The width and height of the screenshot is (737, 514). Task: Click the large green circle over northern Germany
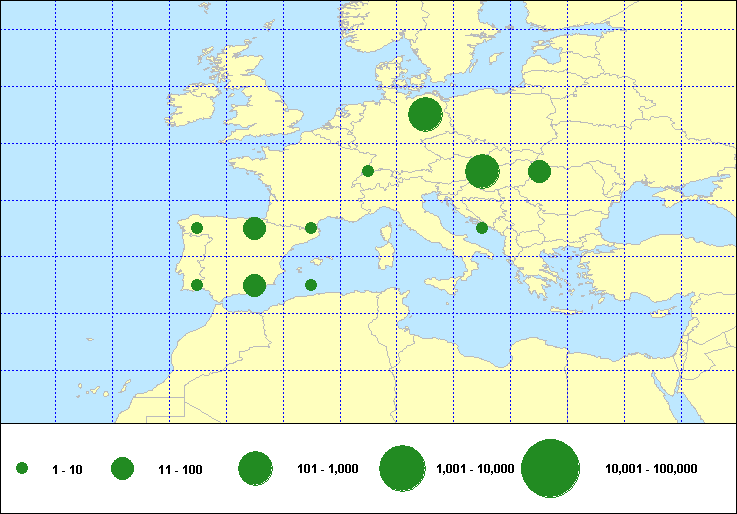tap(425, 114)
